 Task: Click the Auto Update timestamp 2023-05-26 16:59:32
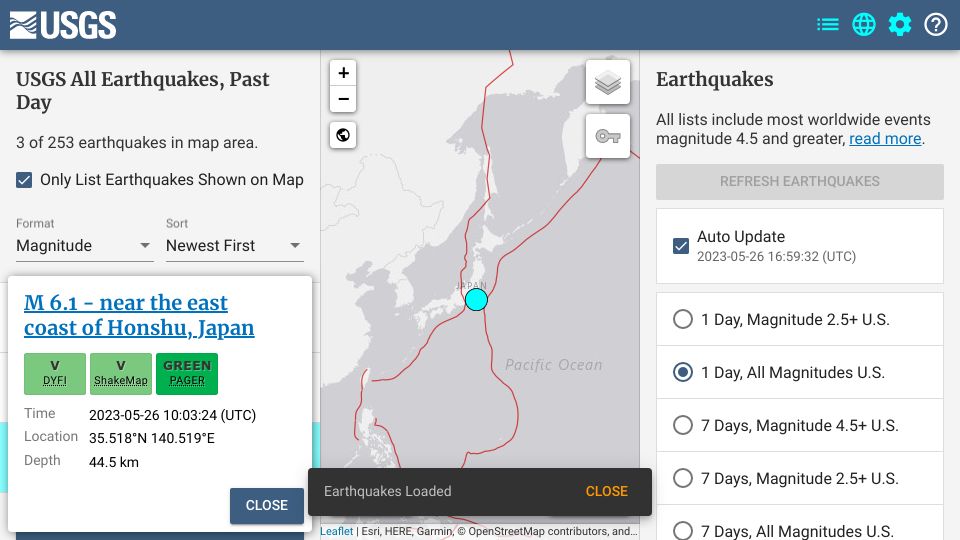point(776,257)
